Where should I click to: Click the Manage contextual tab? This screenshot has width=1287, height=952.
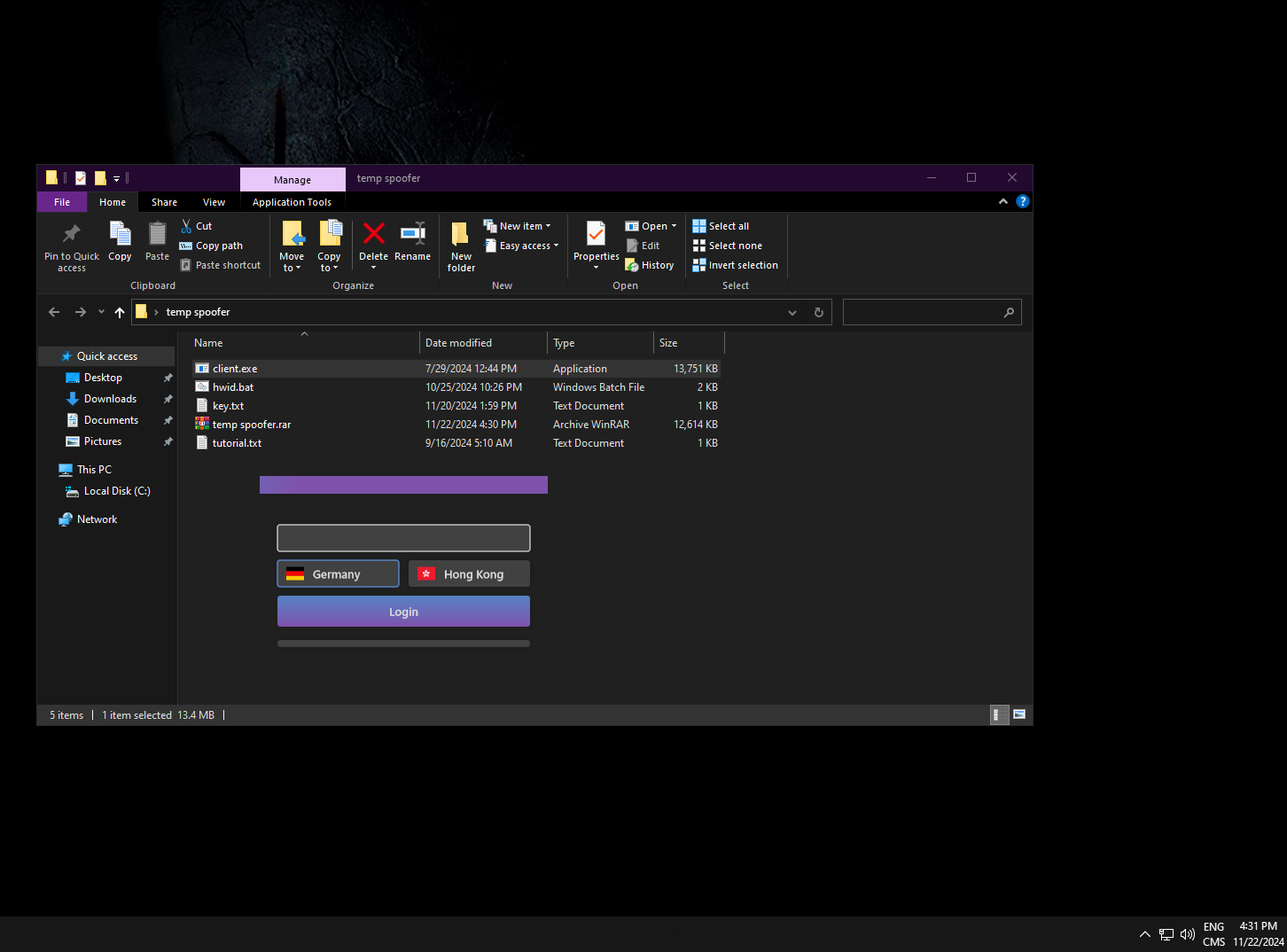(292, 179)
